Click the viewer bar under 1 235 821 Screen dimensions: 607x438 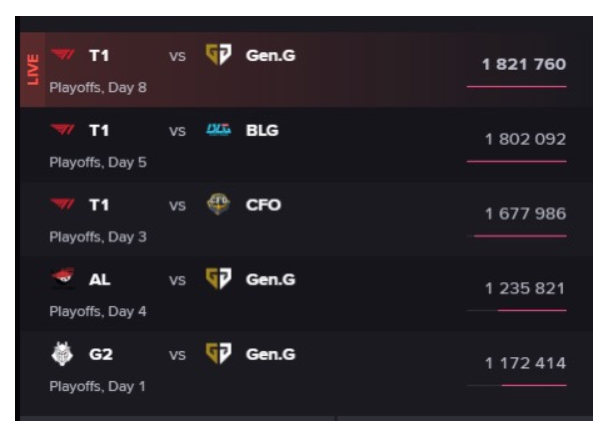(517, 310)
